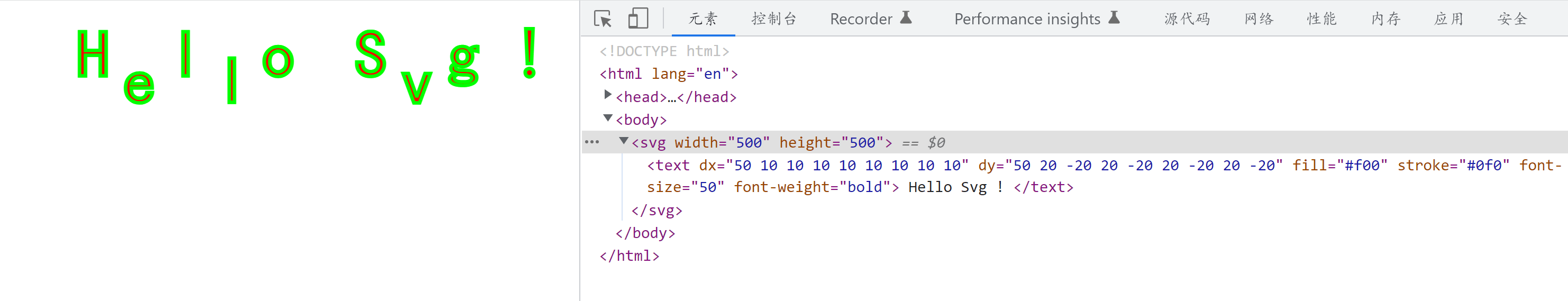The height and width of the screenshot is (301, 1568).
Task: Open the three-dots menu beside the svg row
Action: coord(591,142)
